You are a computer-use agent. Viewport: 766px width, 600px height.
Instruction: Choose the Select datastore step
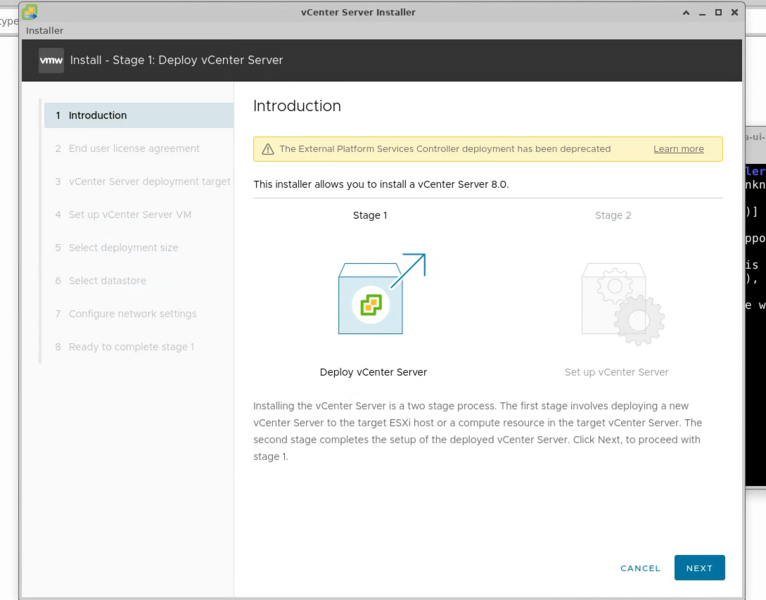[x=139, y=280]
